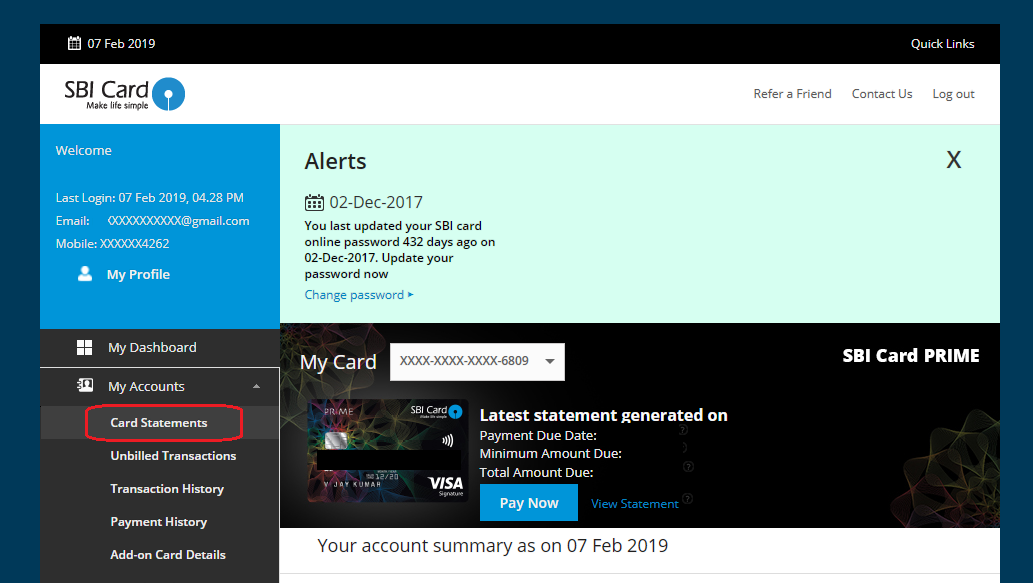The height and width of the screenshot is (583, 1033).
Task: Click the SBI Card logo
Action: point(125,94)
